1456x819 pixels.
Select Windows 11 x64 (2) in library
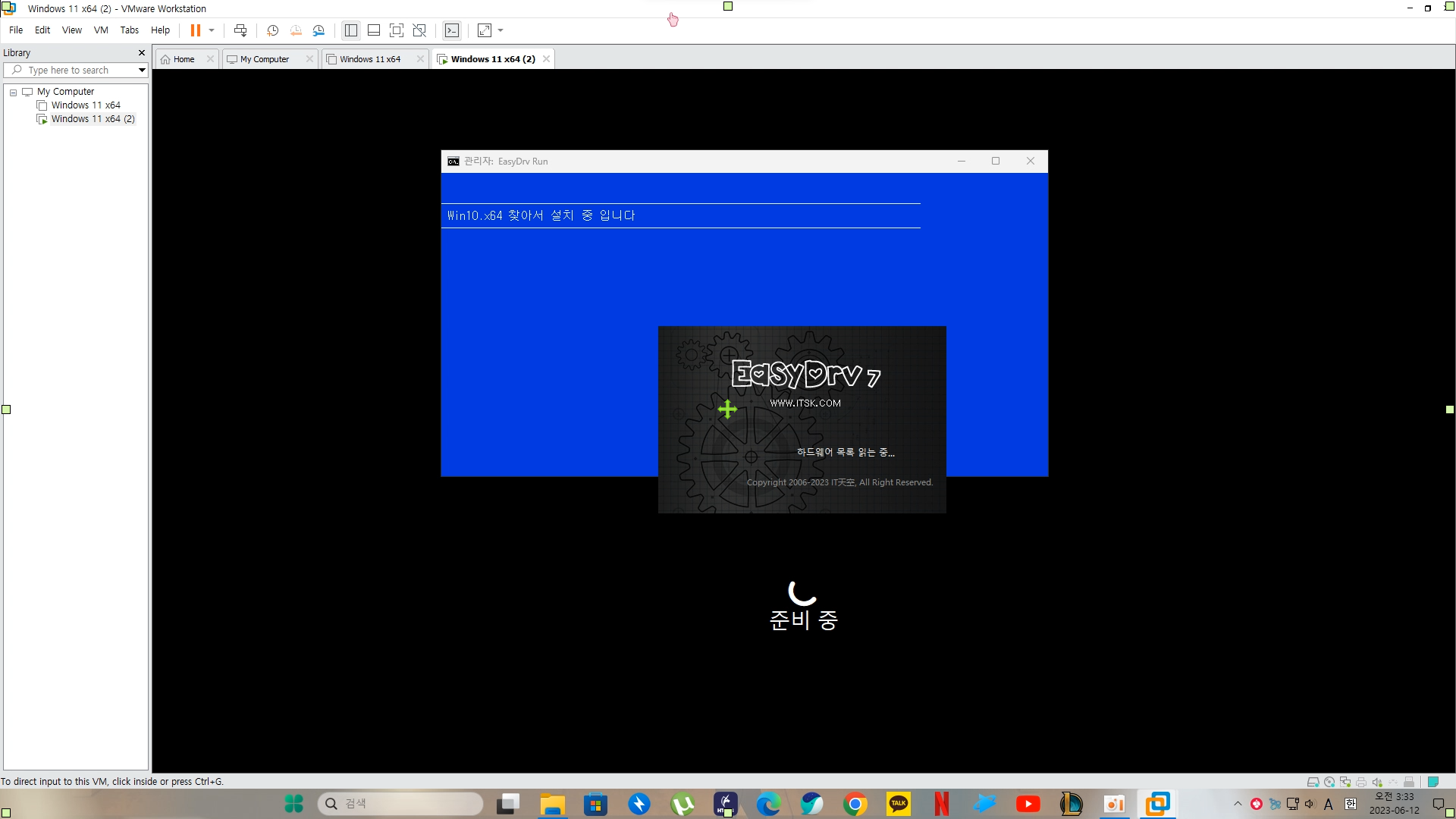pyautogui.click(x=93, y=119)
